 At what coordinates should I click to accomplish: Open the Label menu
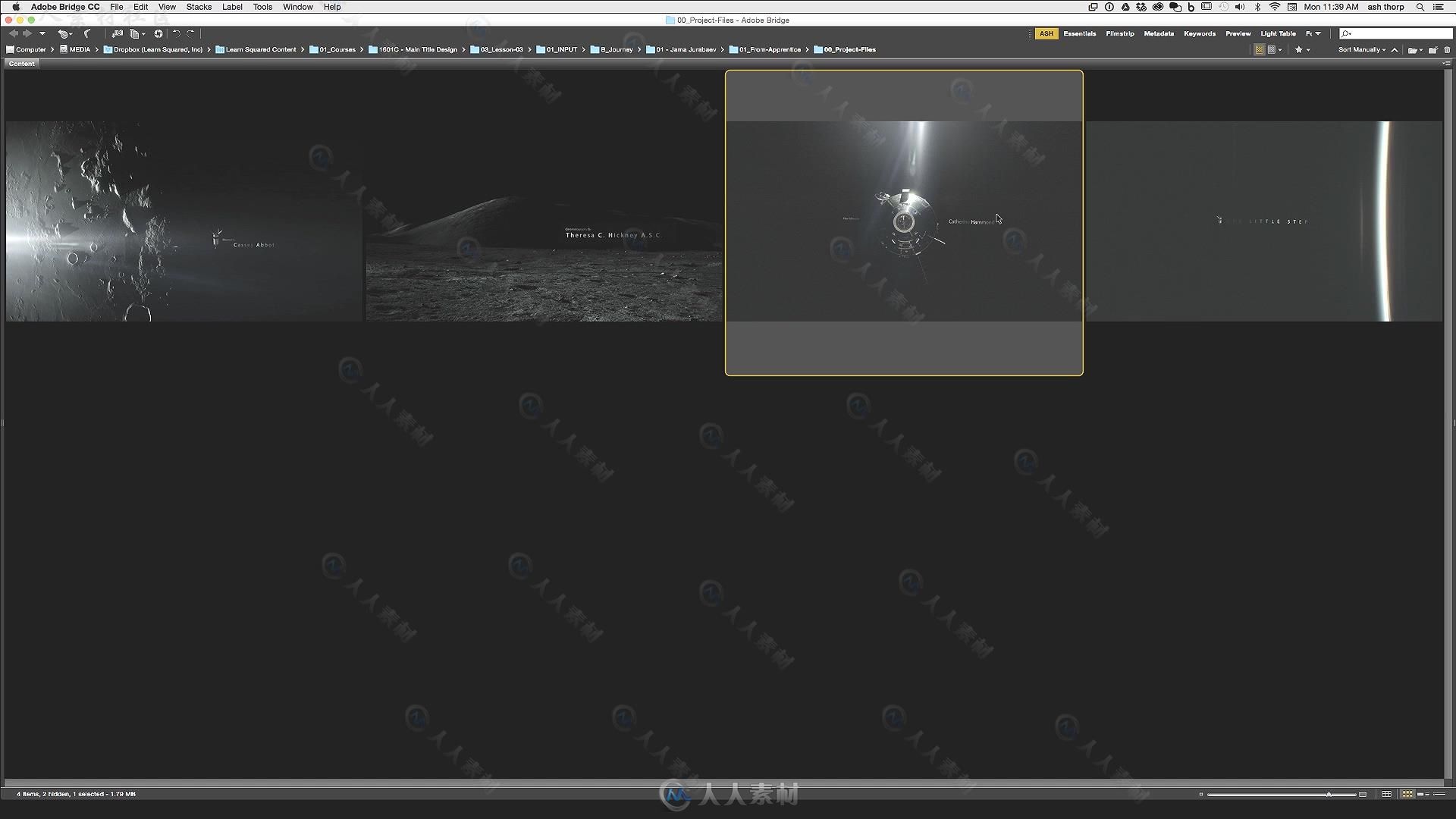click(x=232, y=7)
